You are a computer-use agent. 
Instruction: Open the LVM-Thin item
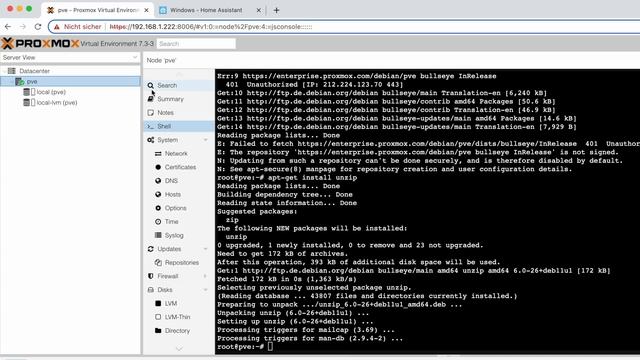[178, 317]
